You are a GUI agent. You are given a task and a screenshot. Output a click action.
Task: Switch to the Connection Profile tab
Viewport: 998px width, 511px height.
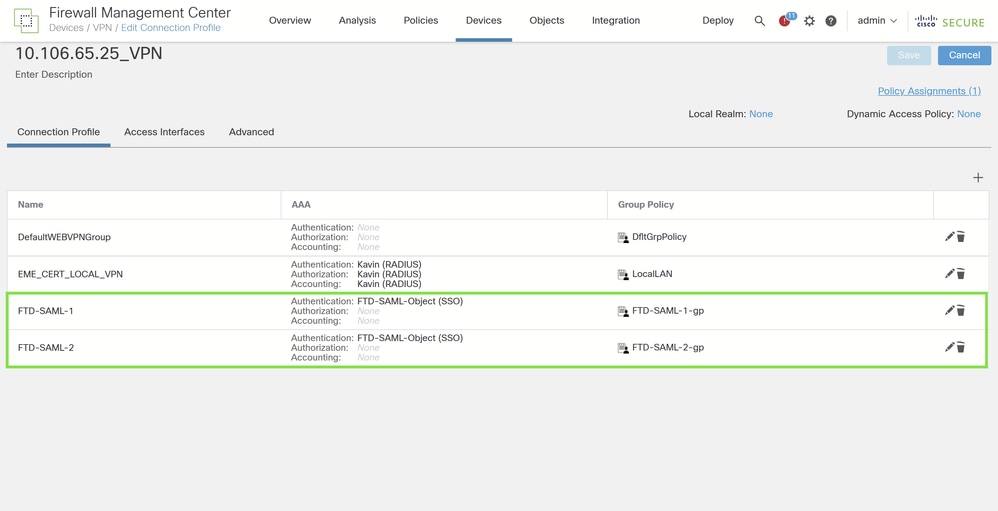(x=59, y=132)
